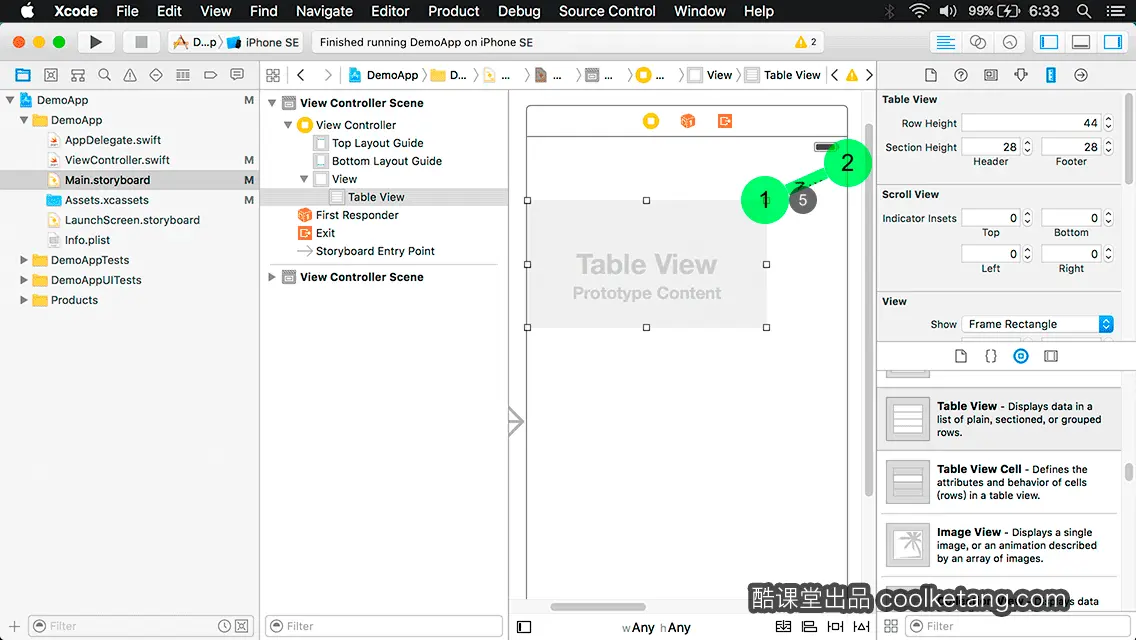Open the Debug menu

tap(519, 11)
